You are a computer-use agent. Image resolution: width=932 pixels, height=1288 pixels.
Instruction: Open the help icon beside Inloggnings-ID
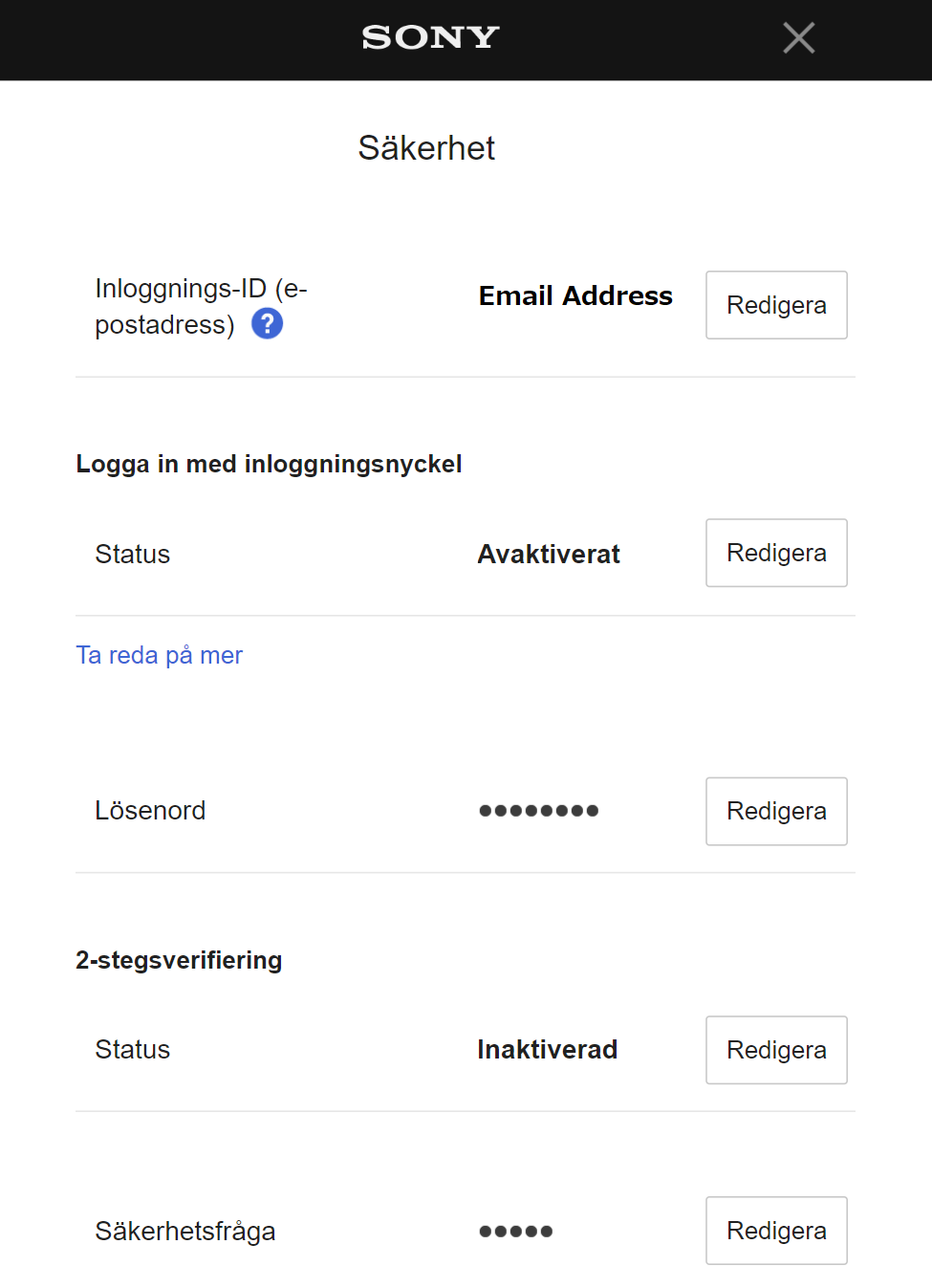[x=267, y=324]
